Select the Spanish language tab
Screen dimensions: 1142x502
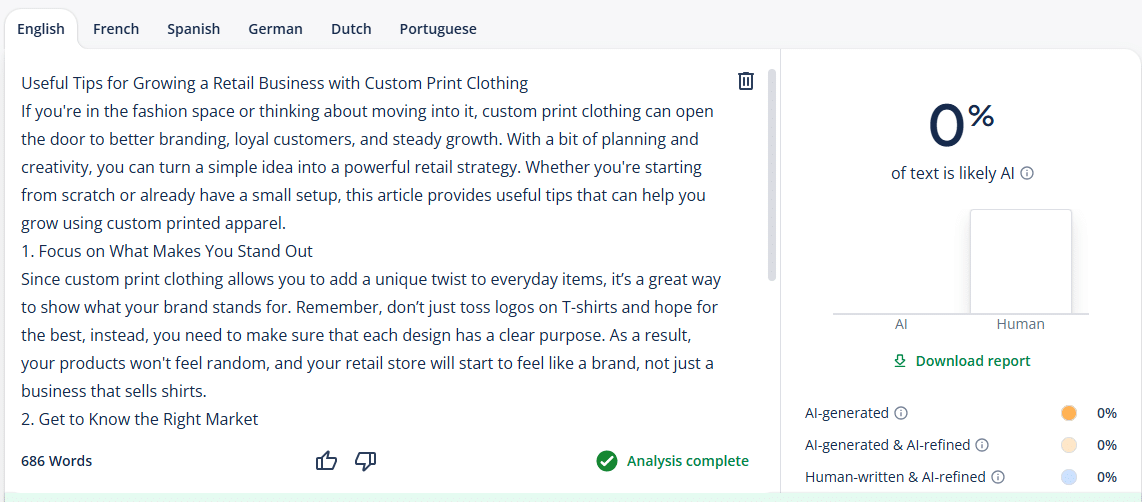pyautogui.click(x=194, y=29)
